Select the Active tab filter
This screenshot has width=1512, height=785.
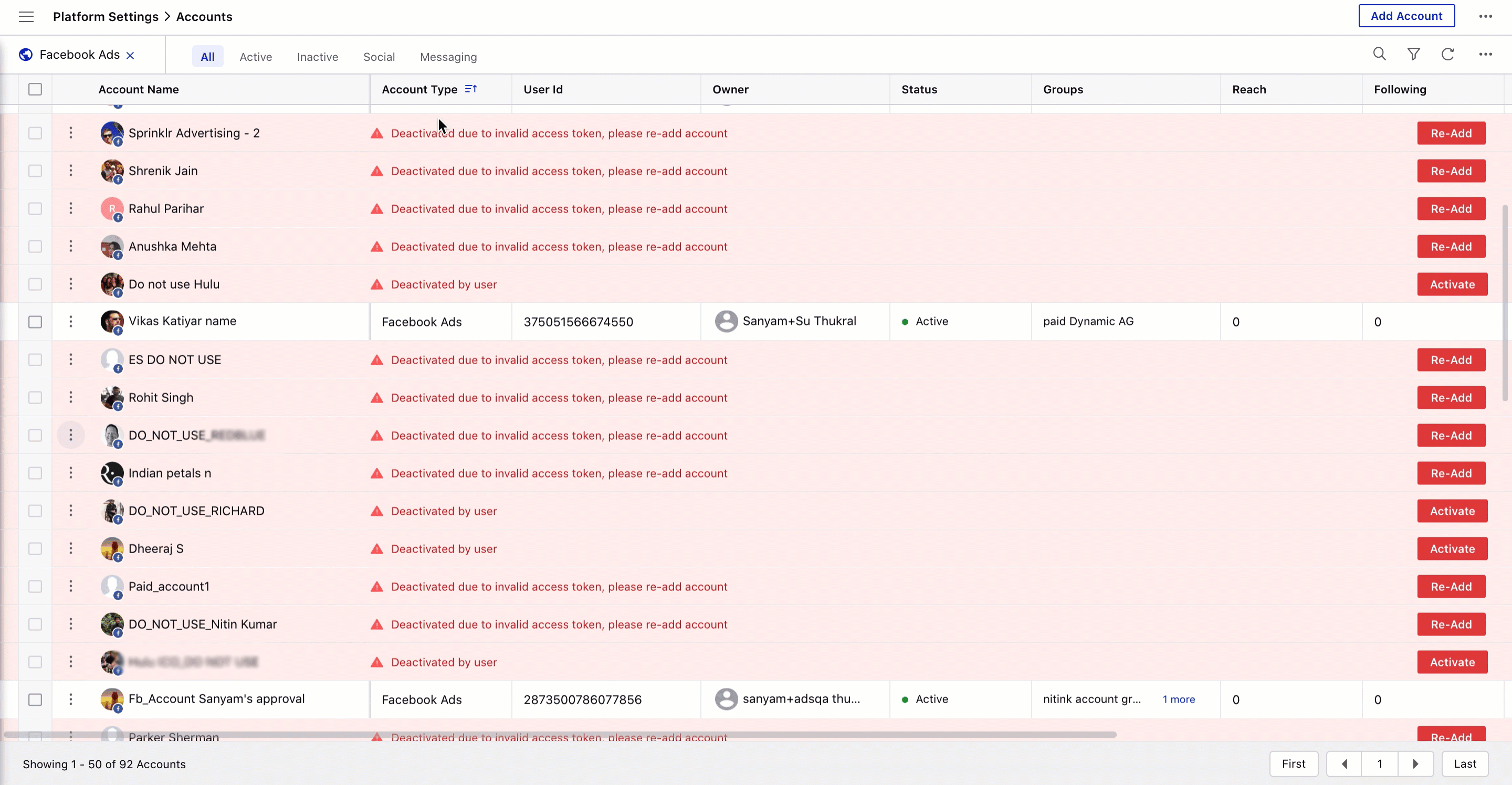(255, 57)
